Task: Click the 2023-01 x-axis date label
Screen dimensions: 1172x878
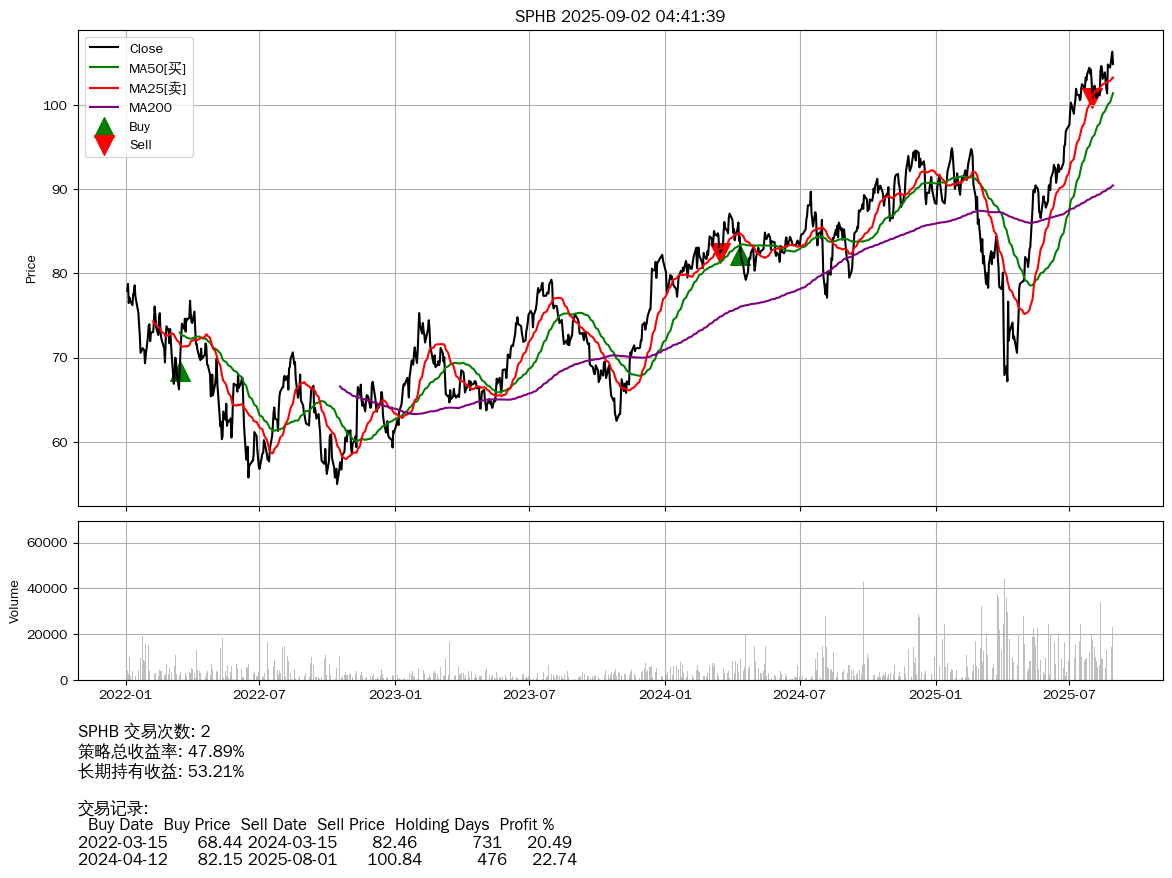Action: pyautogui.click(x=396, y=694)
